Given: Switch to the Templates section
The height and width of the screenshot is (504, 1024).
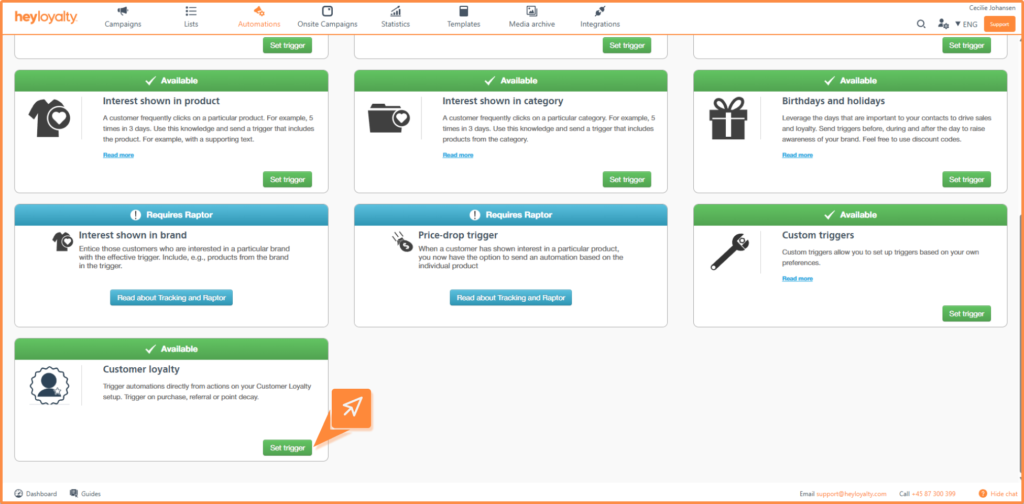Looking at the screenshot, I should (x=463, y=17).
